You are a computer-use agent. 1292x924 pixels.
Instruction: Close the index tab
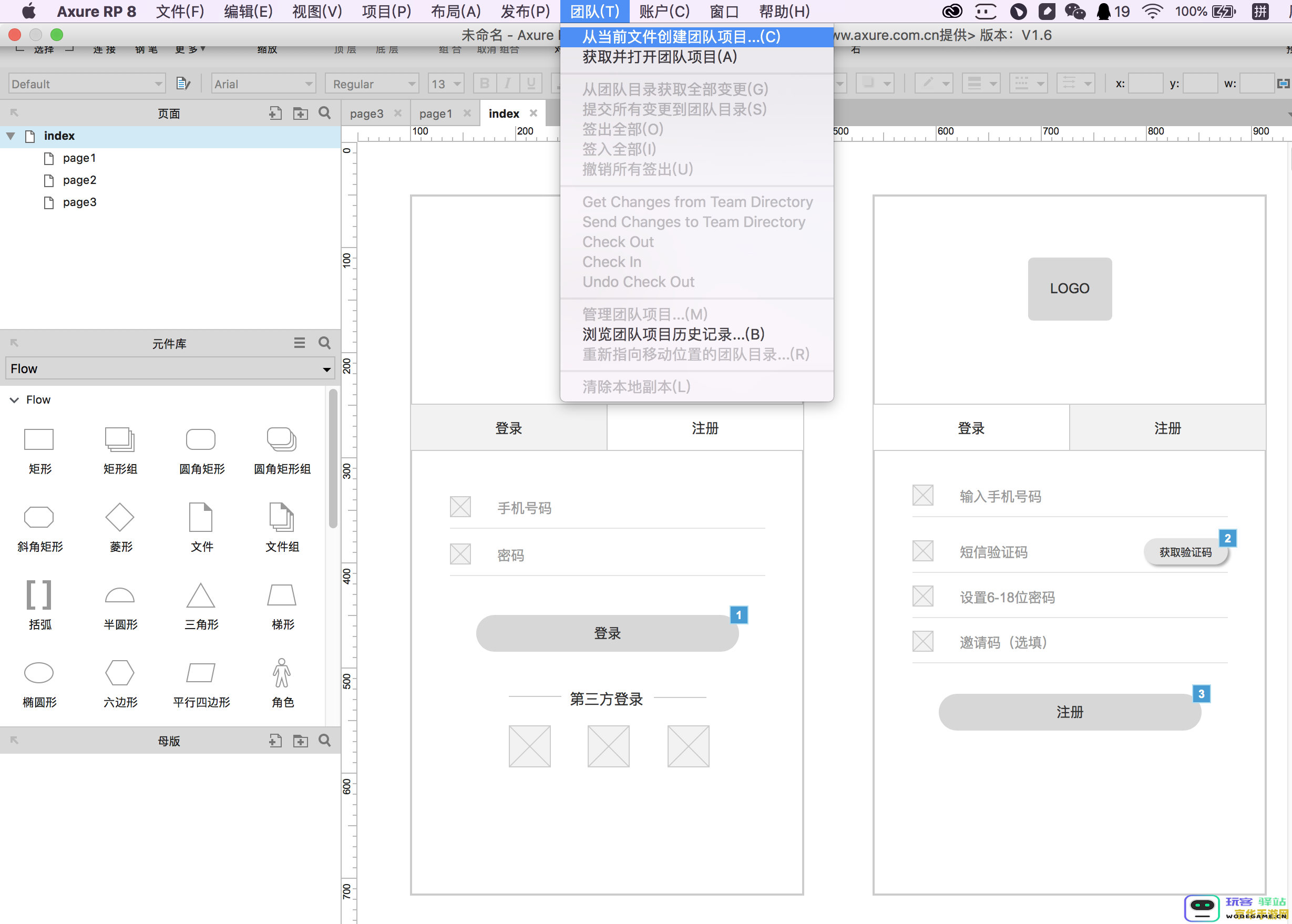[x=533, y=113]
